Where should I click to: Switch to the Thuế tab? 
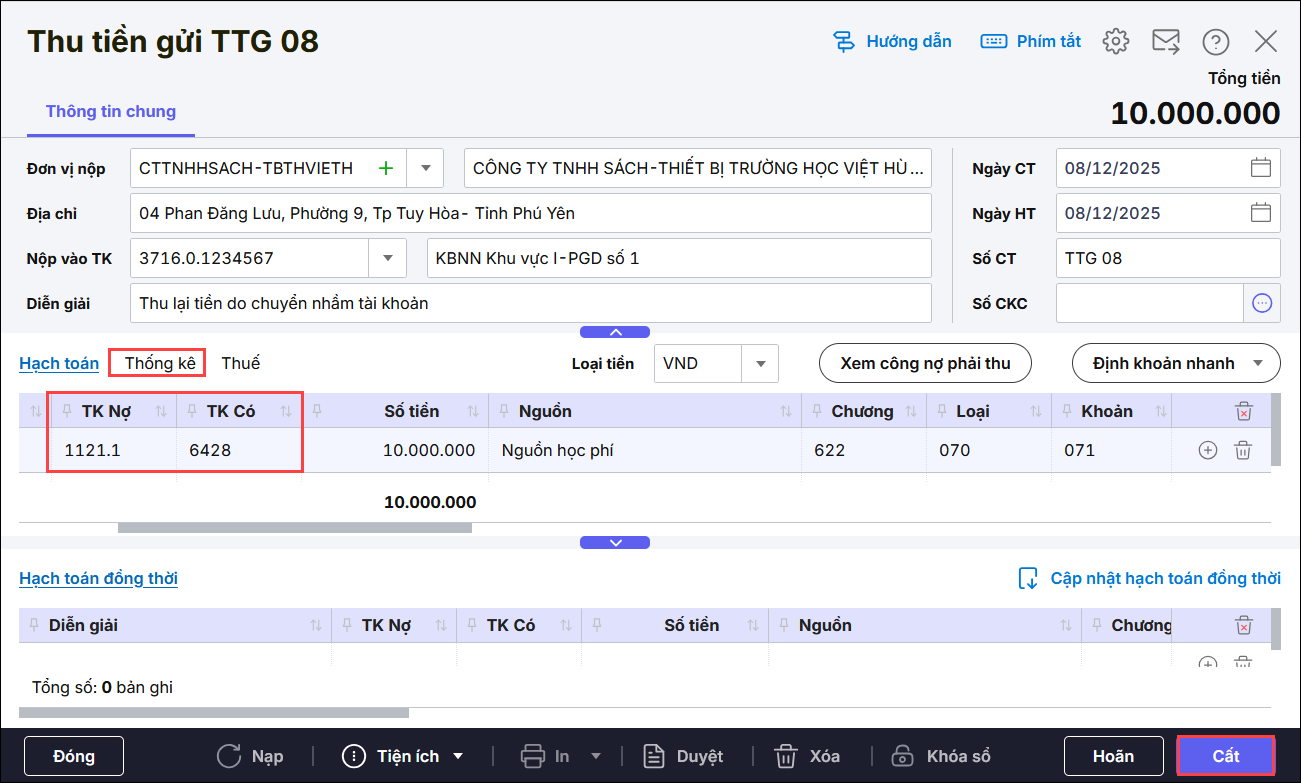pos(240,363)
